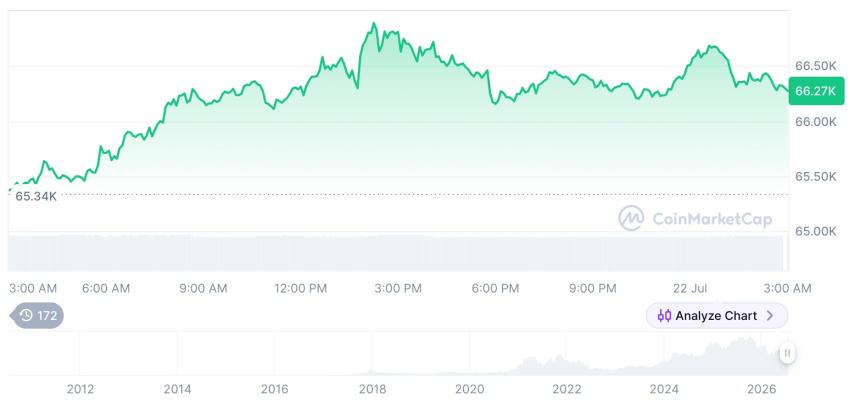Expand the Analyze Chart chevron arrow

coord(770,316)
